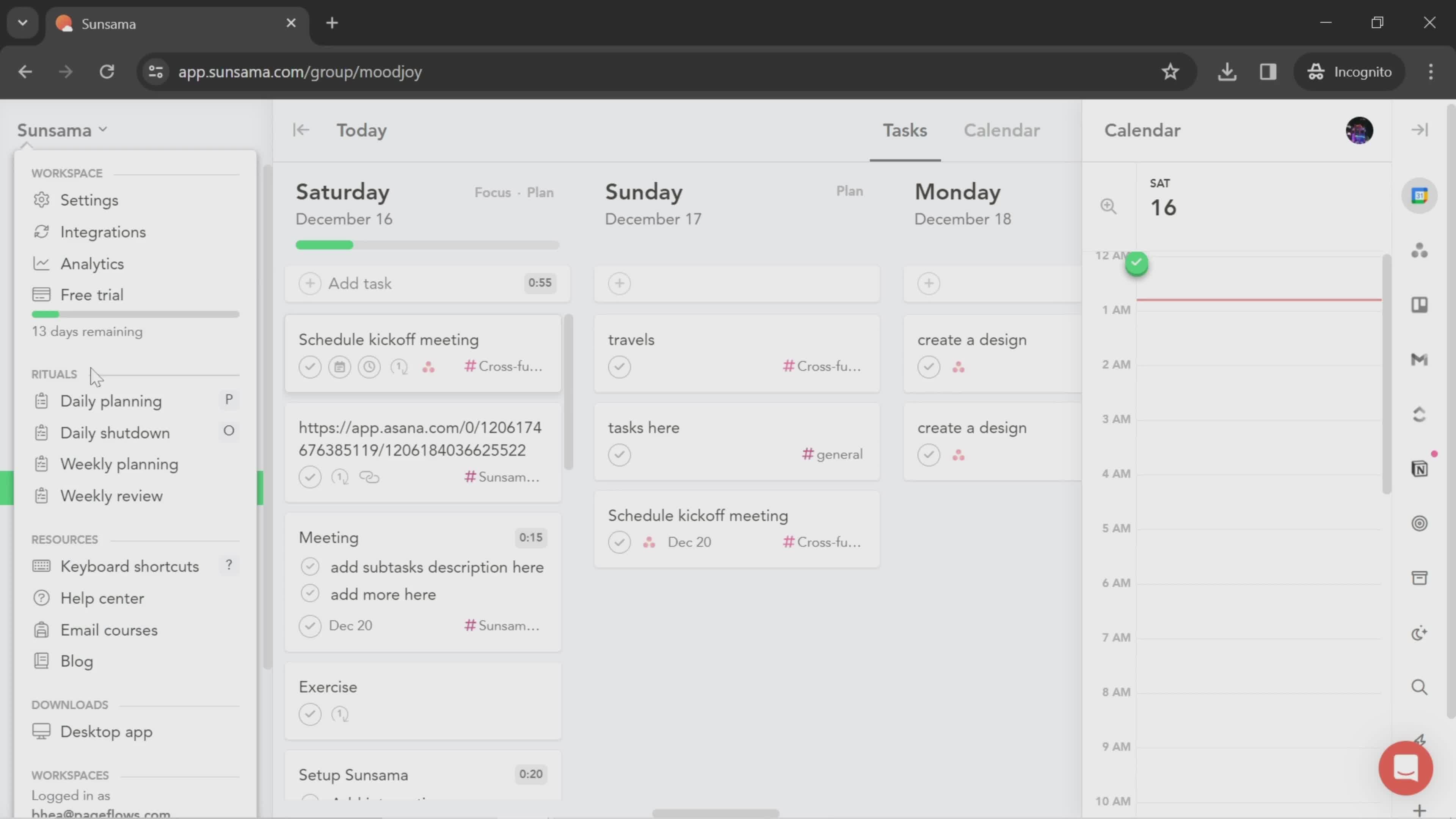Viewport: 1456px width, 819px height.
Task: Click Add task field on Monday
Action: tap(928, 283)
